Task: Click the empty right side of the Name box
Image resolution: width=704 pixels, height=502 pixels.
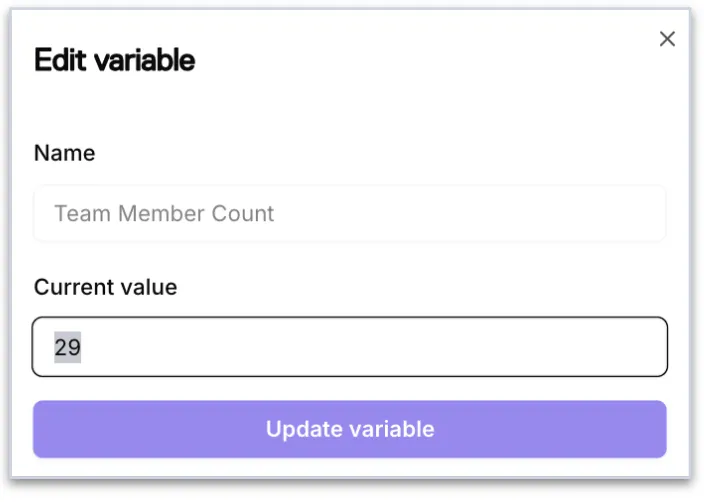Action: (x=494, y=213)
